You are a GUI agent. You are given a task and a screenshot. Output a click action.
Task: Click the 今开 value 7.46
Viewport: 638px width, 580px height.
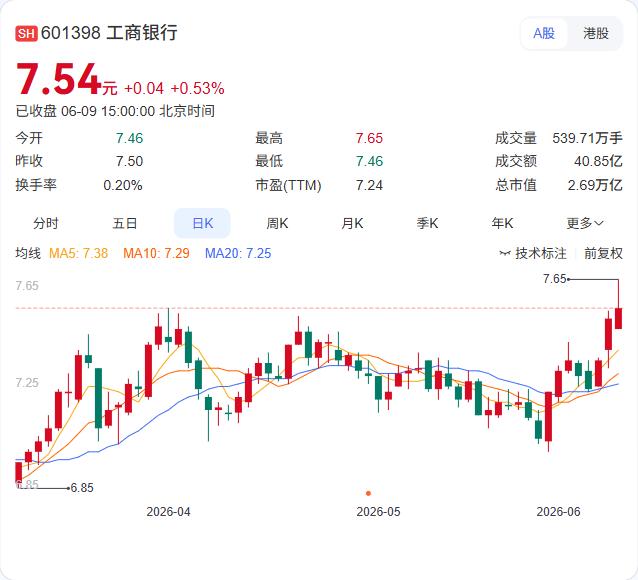coord(129,138)
